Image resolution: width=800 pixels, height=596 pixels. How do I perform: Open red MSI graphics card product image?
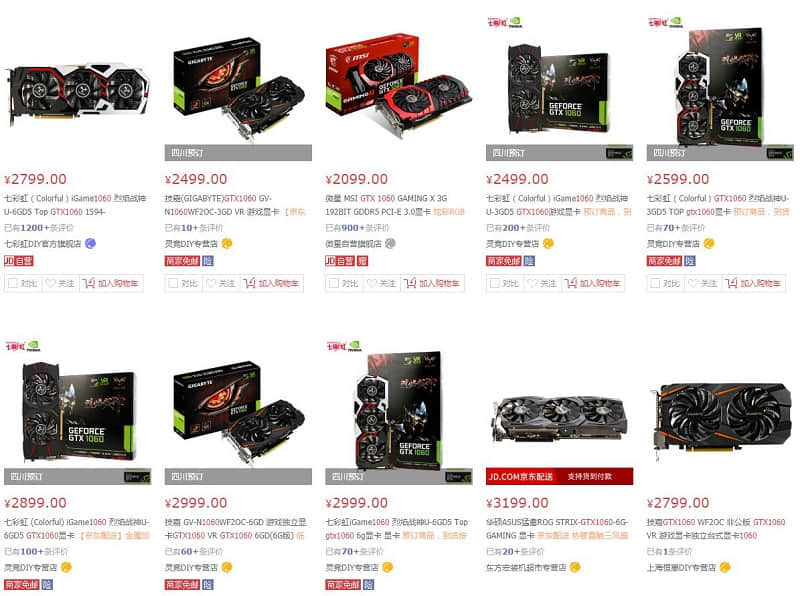tap(399, 87)
